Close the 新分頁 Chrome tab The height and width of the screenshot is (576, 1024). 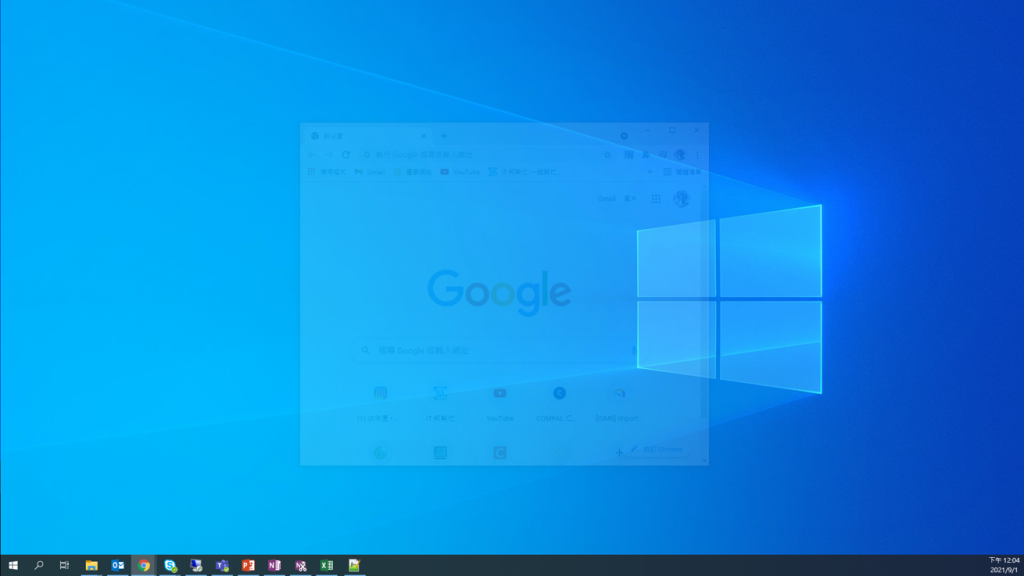[423, 136]
